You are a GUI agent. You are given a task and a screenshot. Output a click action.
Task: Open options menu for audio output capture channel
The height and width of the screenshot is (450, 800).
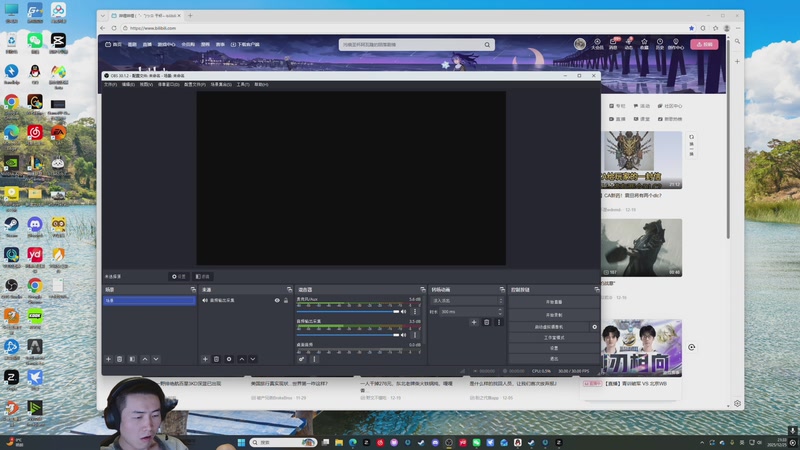pos(415,335)
